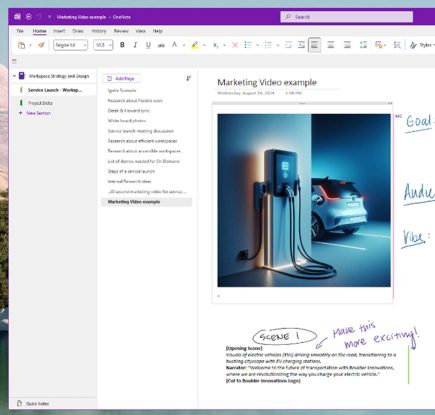Switch to the Home tab
The width and height of the screenshot is (435, 415).
[39, 31]
